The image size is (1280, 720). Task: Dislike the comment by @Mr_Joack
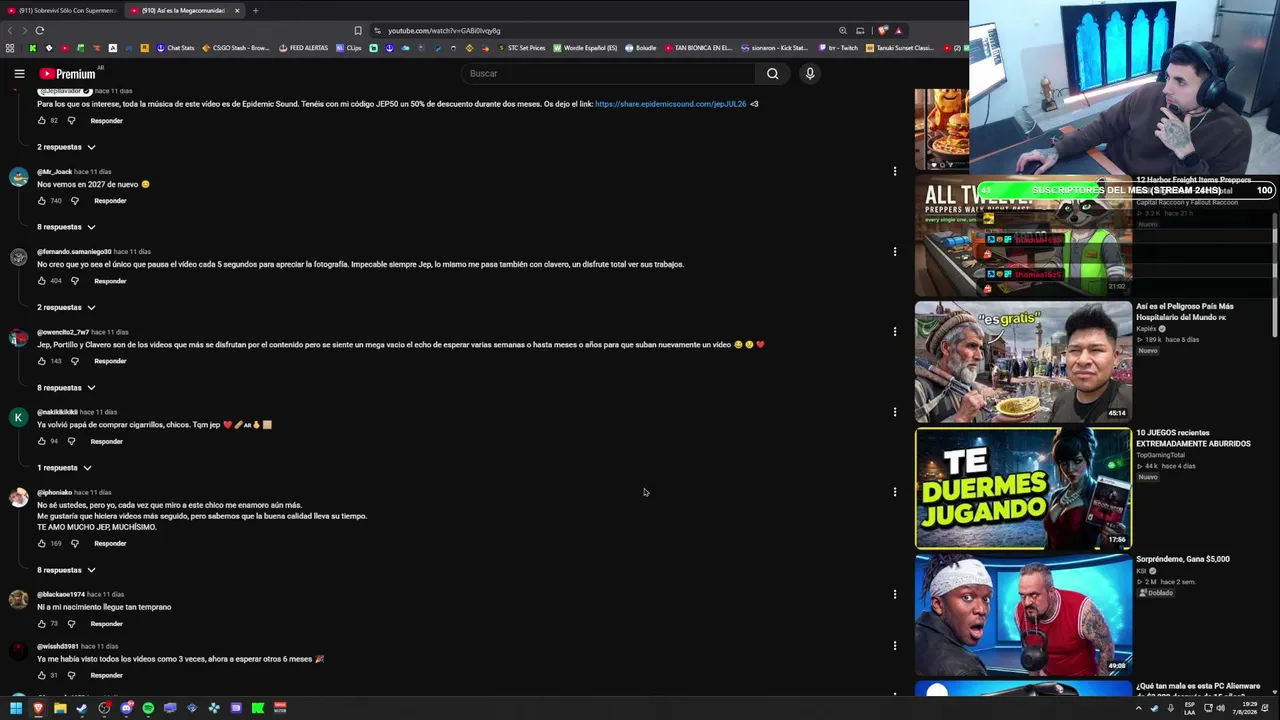pyautogui.click(x=74, y=201)
